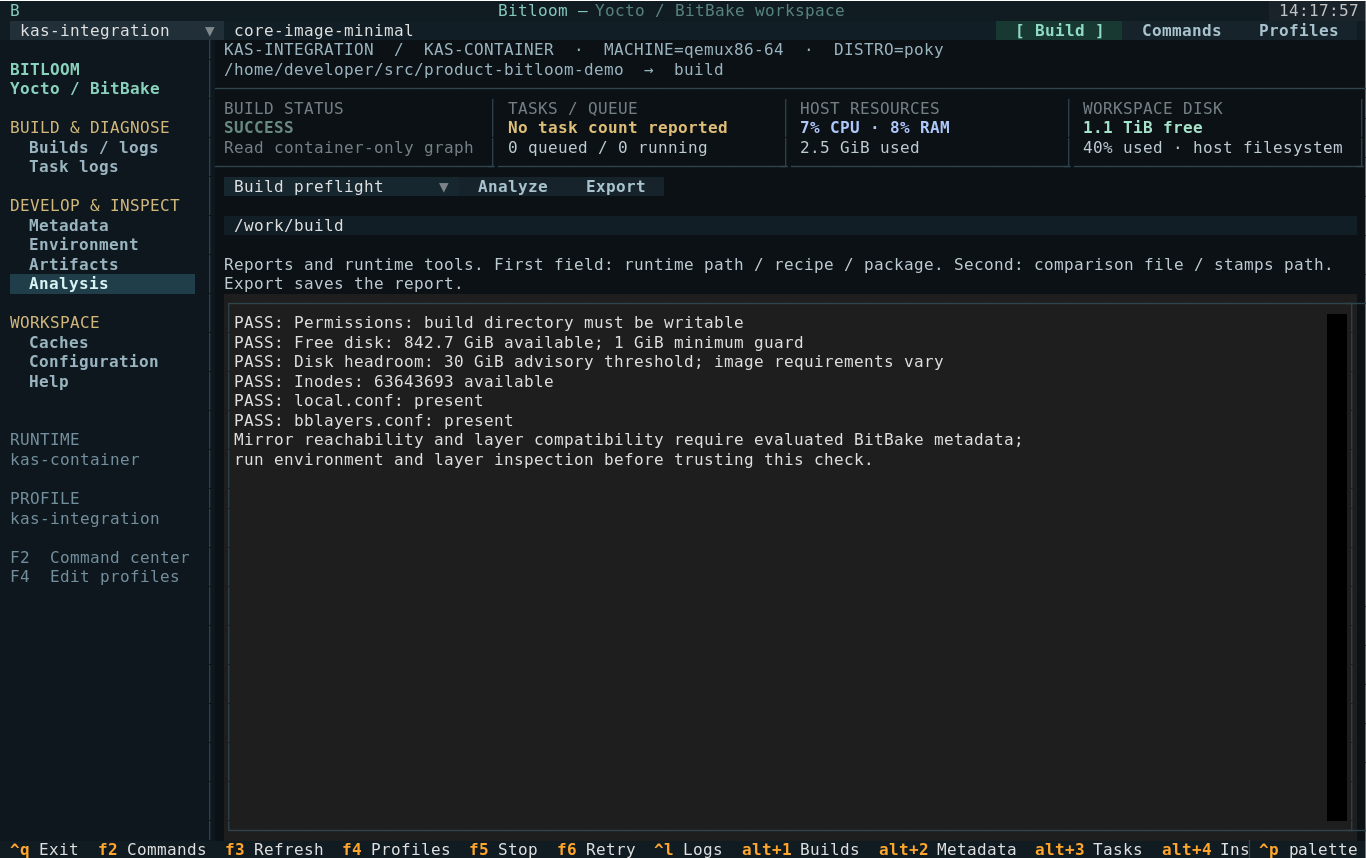
Task: Open Task logs in sidebar
Action: point(73,166)
